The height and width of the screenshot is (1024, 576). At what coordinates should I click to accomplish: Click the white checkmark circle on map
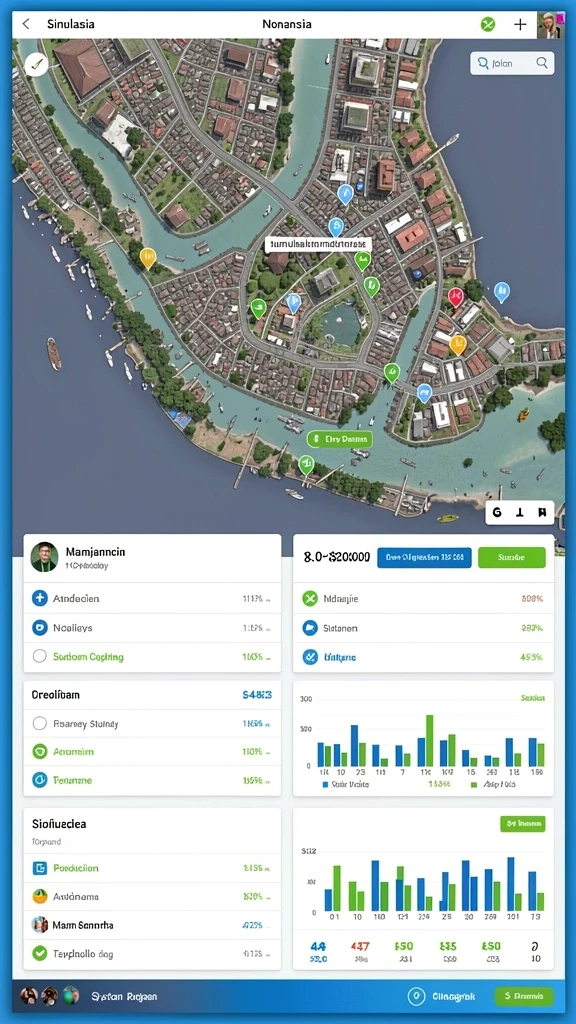coord(37,65)
